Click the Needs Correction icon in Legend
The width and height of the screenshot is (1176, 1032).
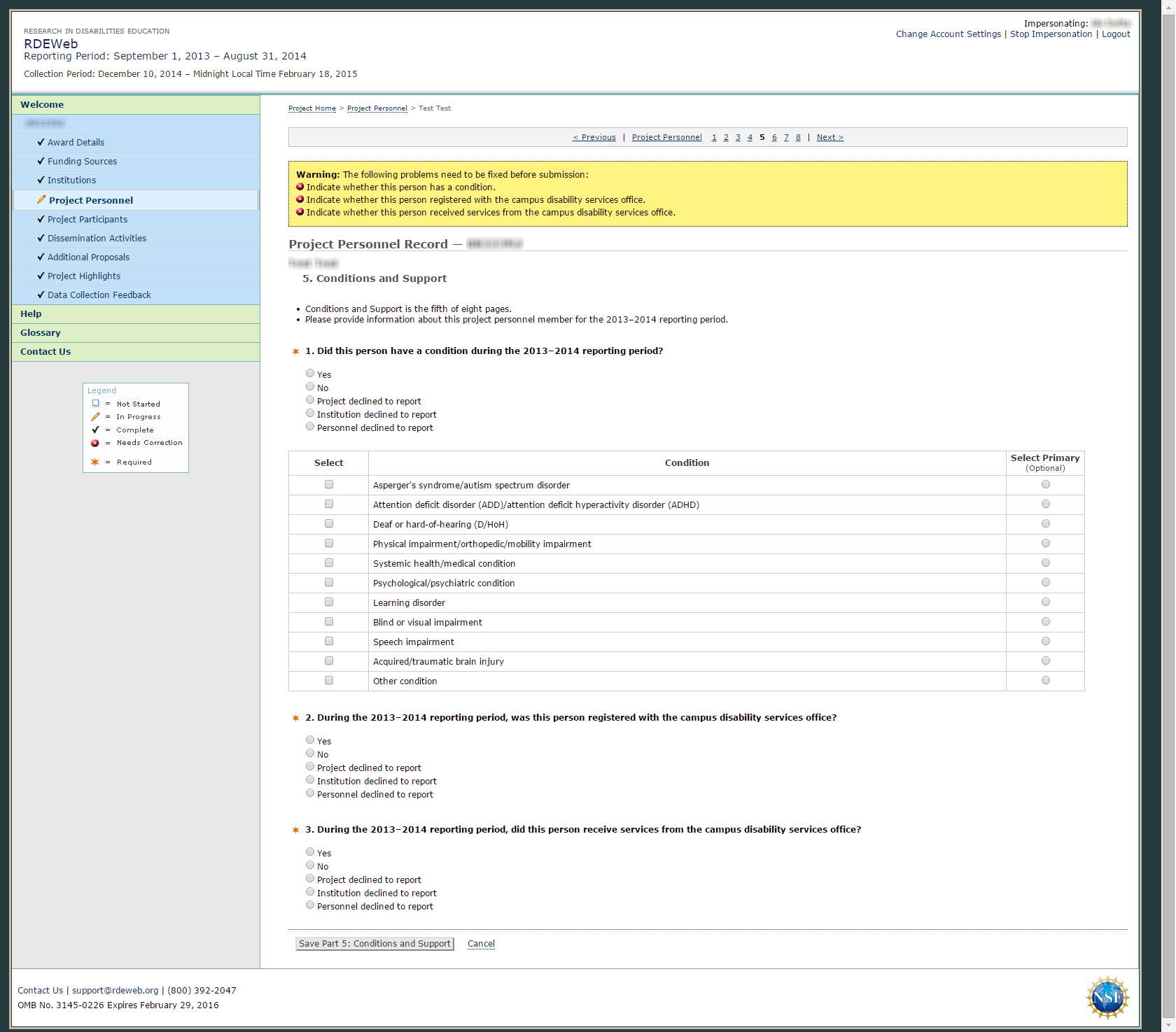[95, 443]
